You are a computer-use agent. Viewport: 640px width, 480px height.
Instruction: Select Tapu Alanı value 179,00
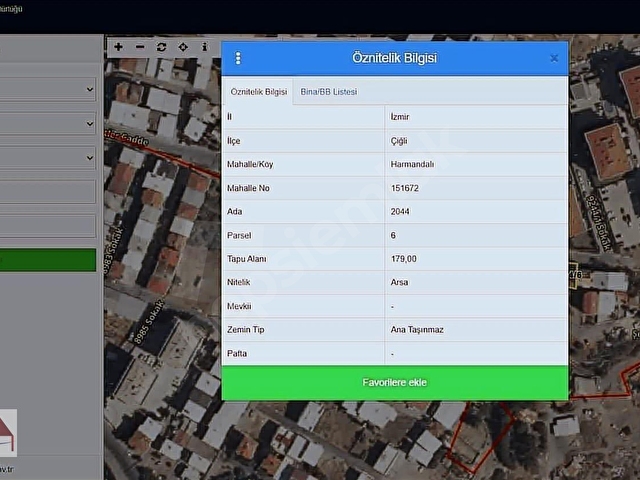pos(476,259)
